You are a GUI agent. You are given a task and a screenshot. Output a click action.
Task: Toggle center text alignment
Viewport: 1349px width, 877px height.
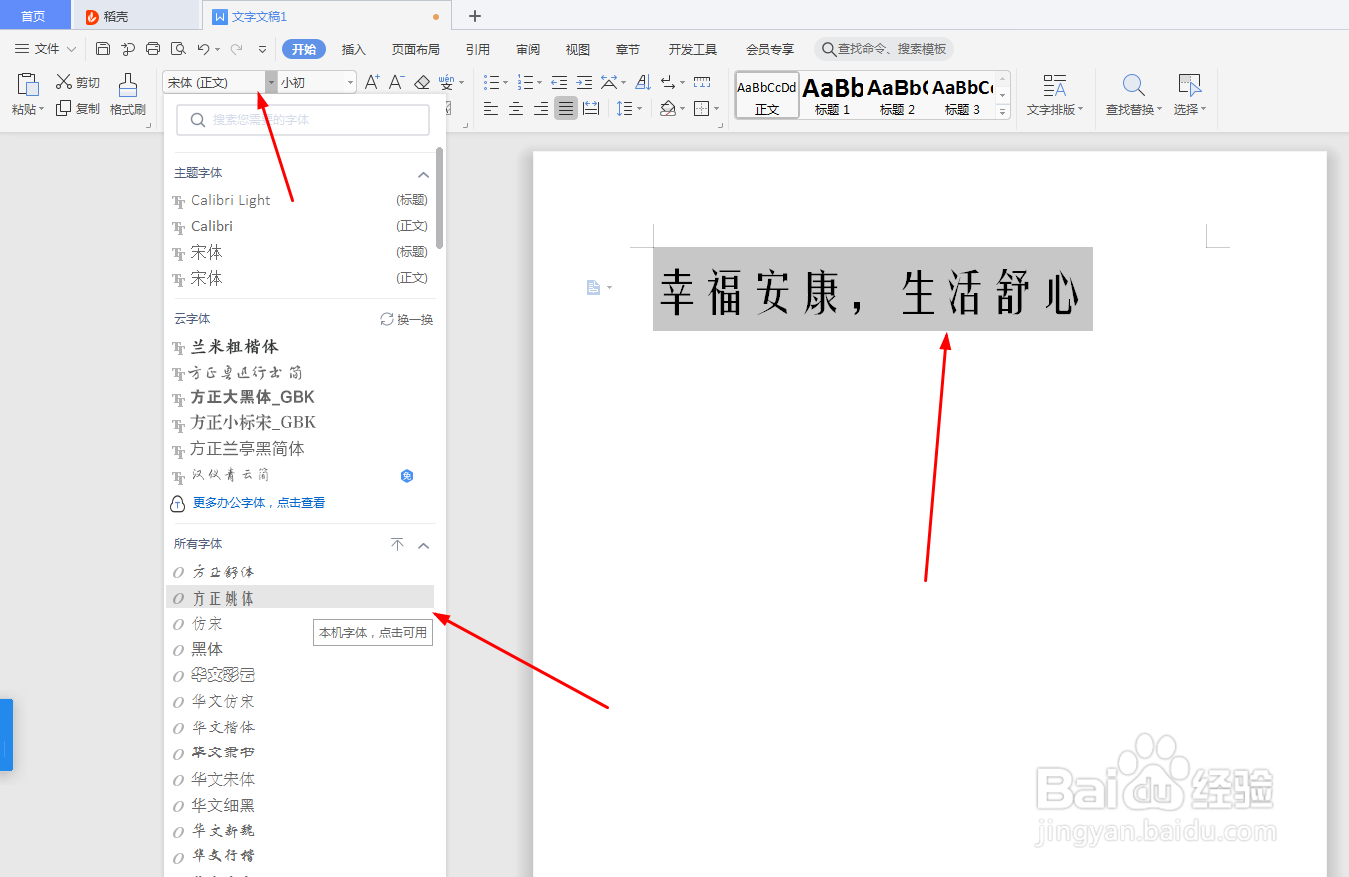[x=515, y=110]
